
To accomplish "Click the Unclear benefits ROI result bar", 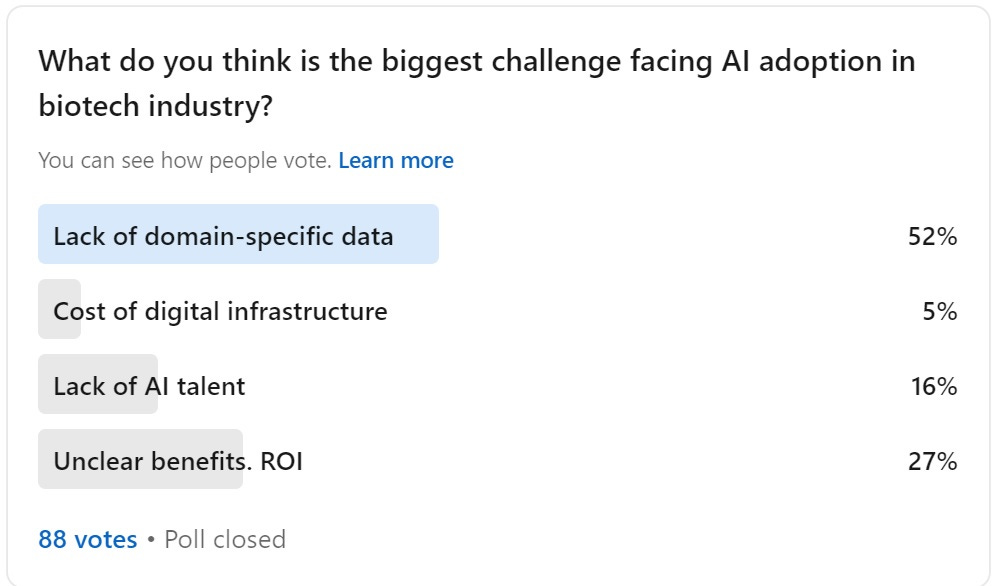I will (140, 460).
